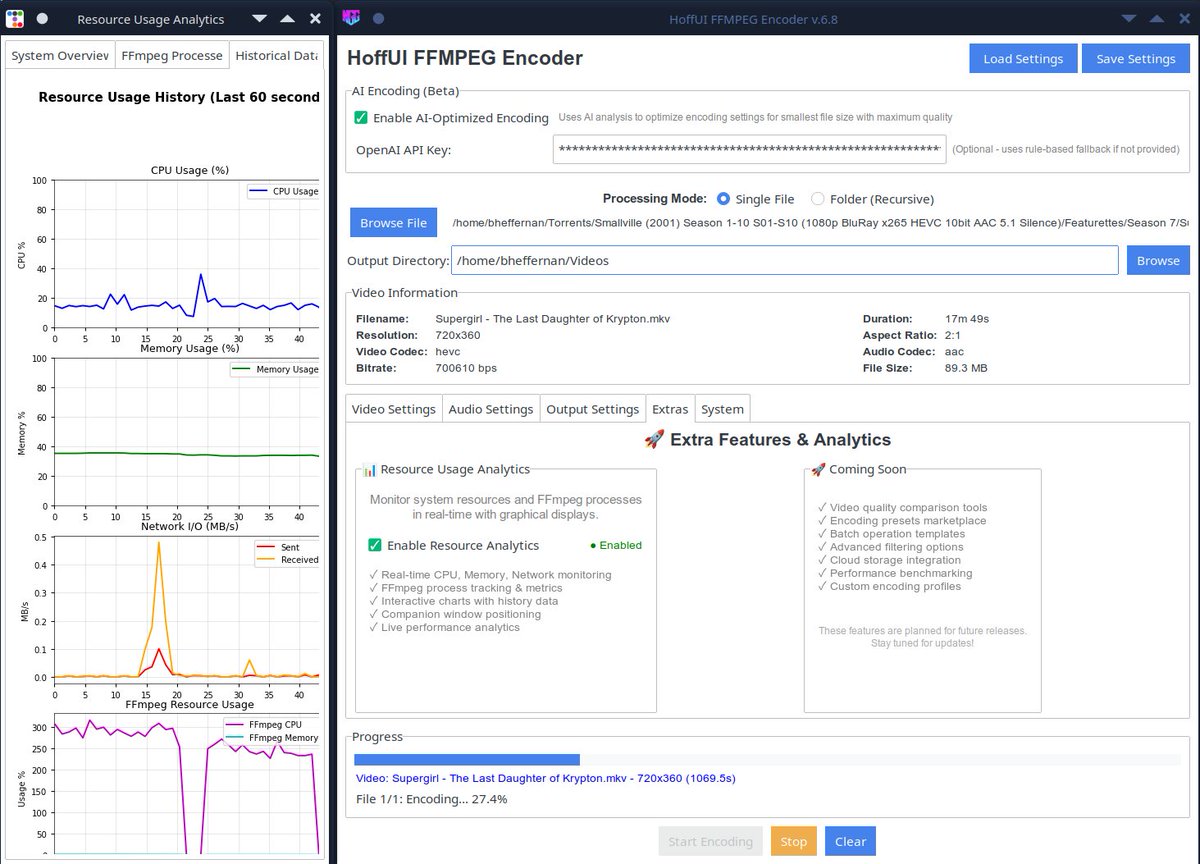Click the Cloud storage integration item
The height and width of the screenshot is (864, 1200).
click(889, 560)
